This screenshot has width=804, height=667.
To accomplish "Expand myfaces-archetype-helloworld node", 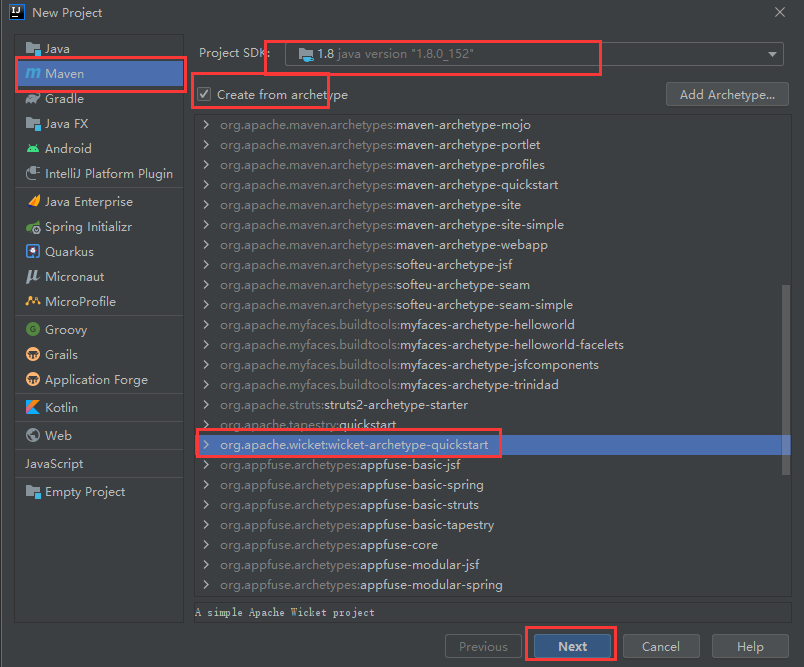I will tap(206, 325).
